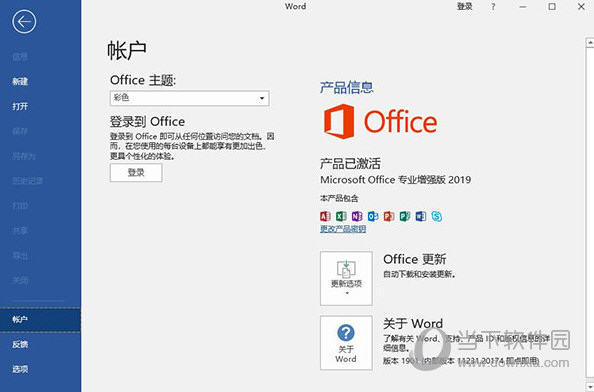
Task: Open 选项 in the sidebar
Action: coord(20,369)
